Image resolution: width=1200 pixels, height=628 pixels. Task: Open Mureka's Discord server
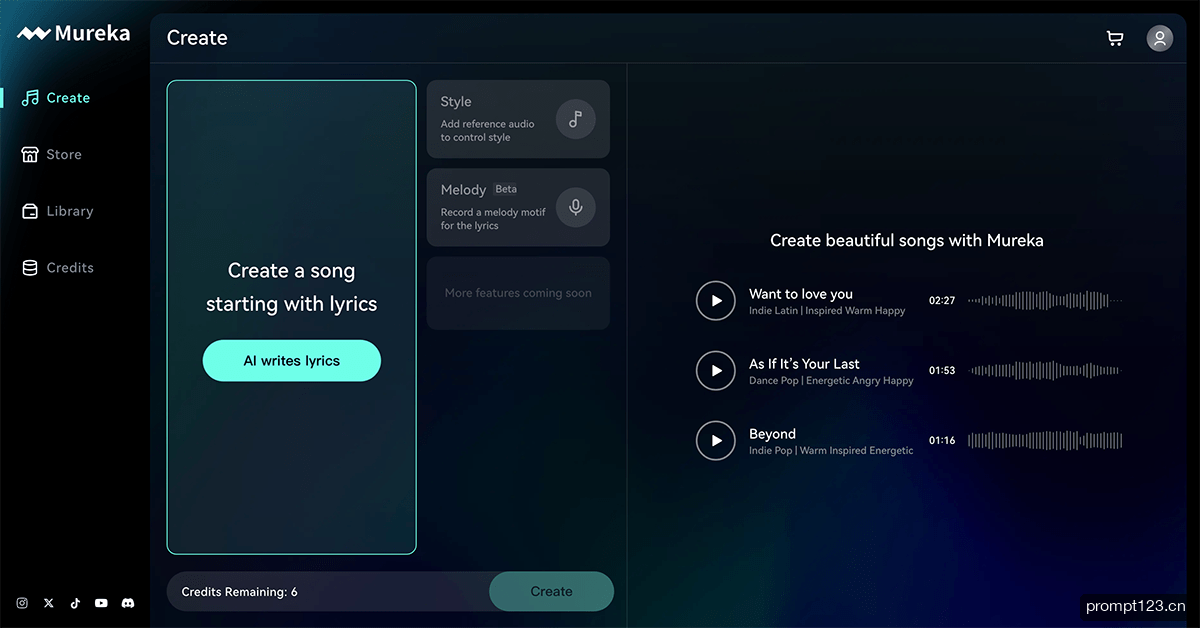128,603
